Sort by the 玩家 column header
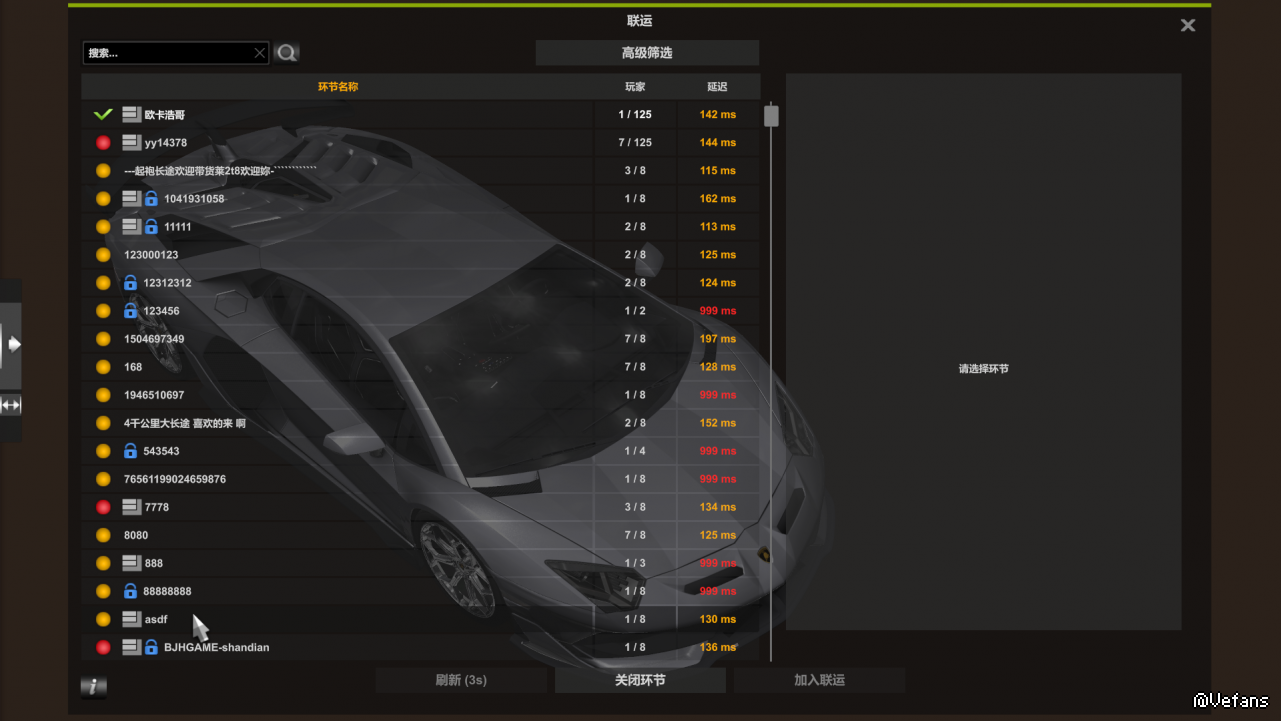This screenshot has width=1281, height=721. (635, 87)
